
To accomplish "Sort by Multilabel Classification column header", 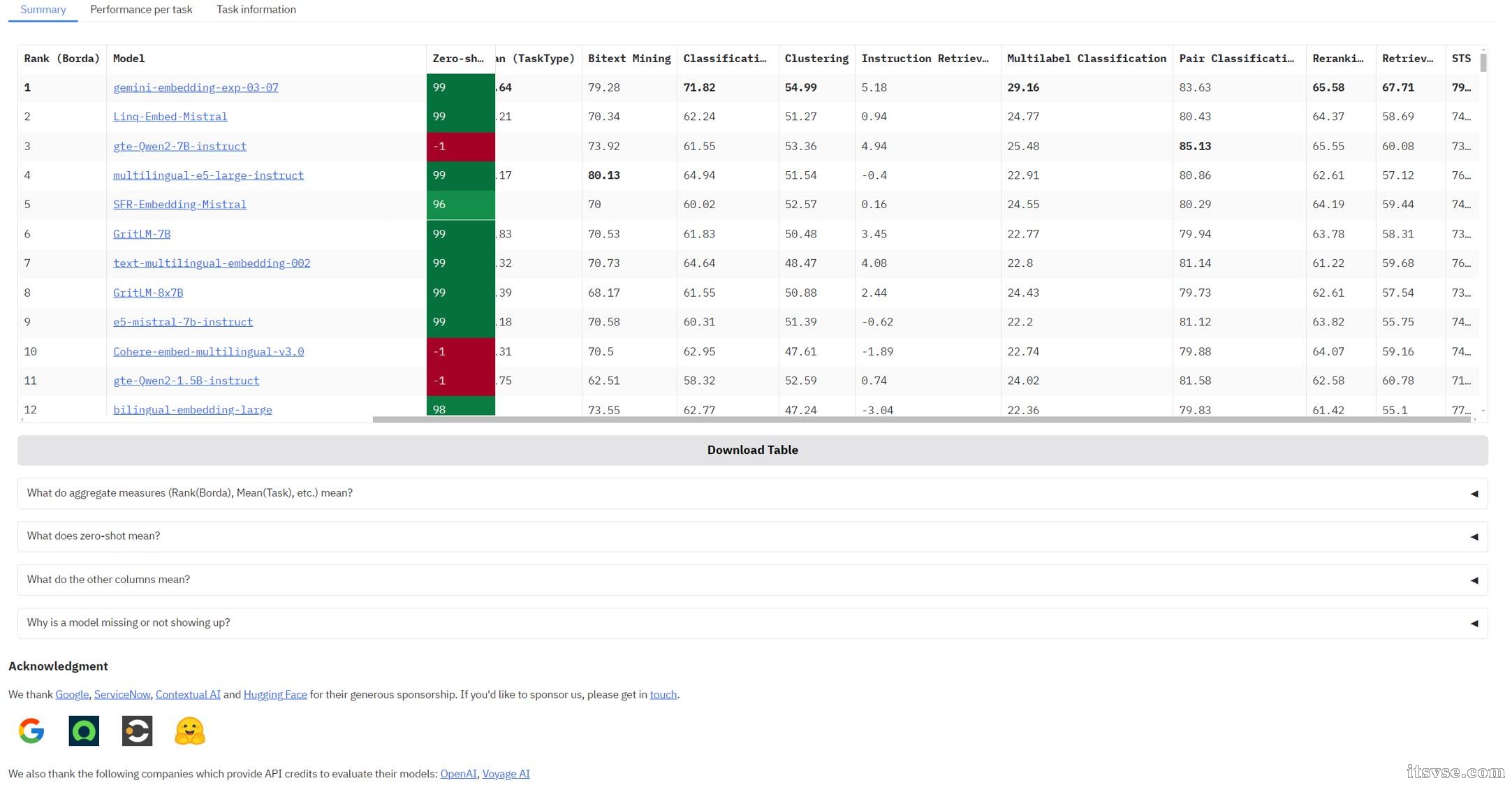I will coord(1087,59).
